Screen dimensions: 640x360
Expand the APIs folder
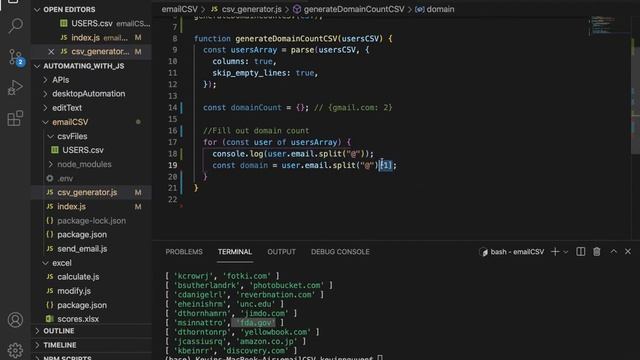91,80
